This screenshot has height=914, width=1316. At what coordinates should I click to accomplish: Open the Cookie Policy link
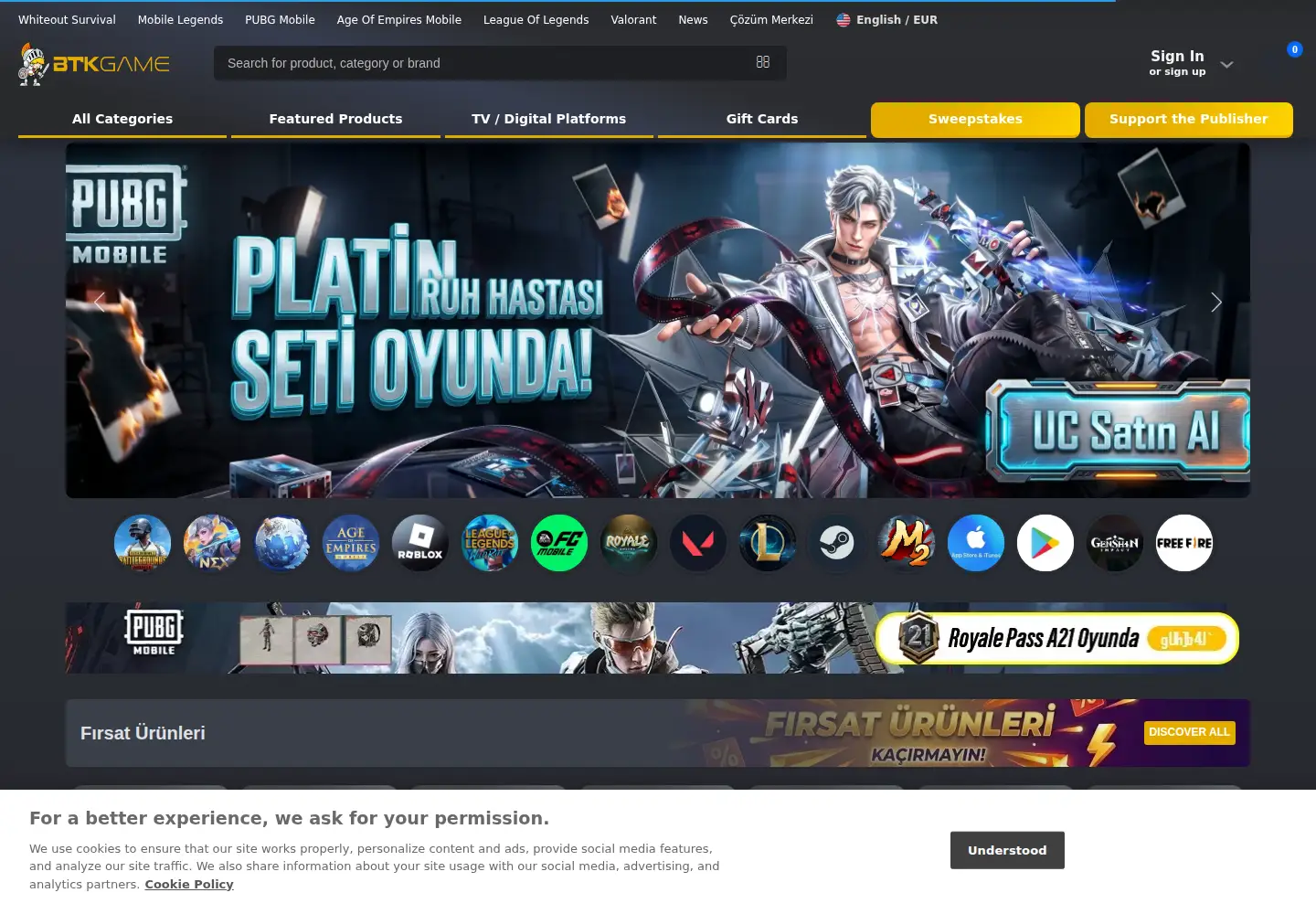click(x=189, y=884)
